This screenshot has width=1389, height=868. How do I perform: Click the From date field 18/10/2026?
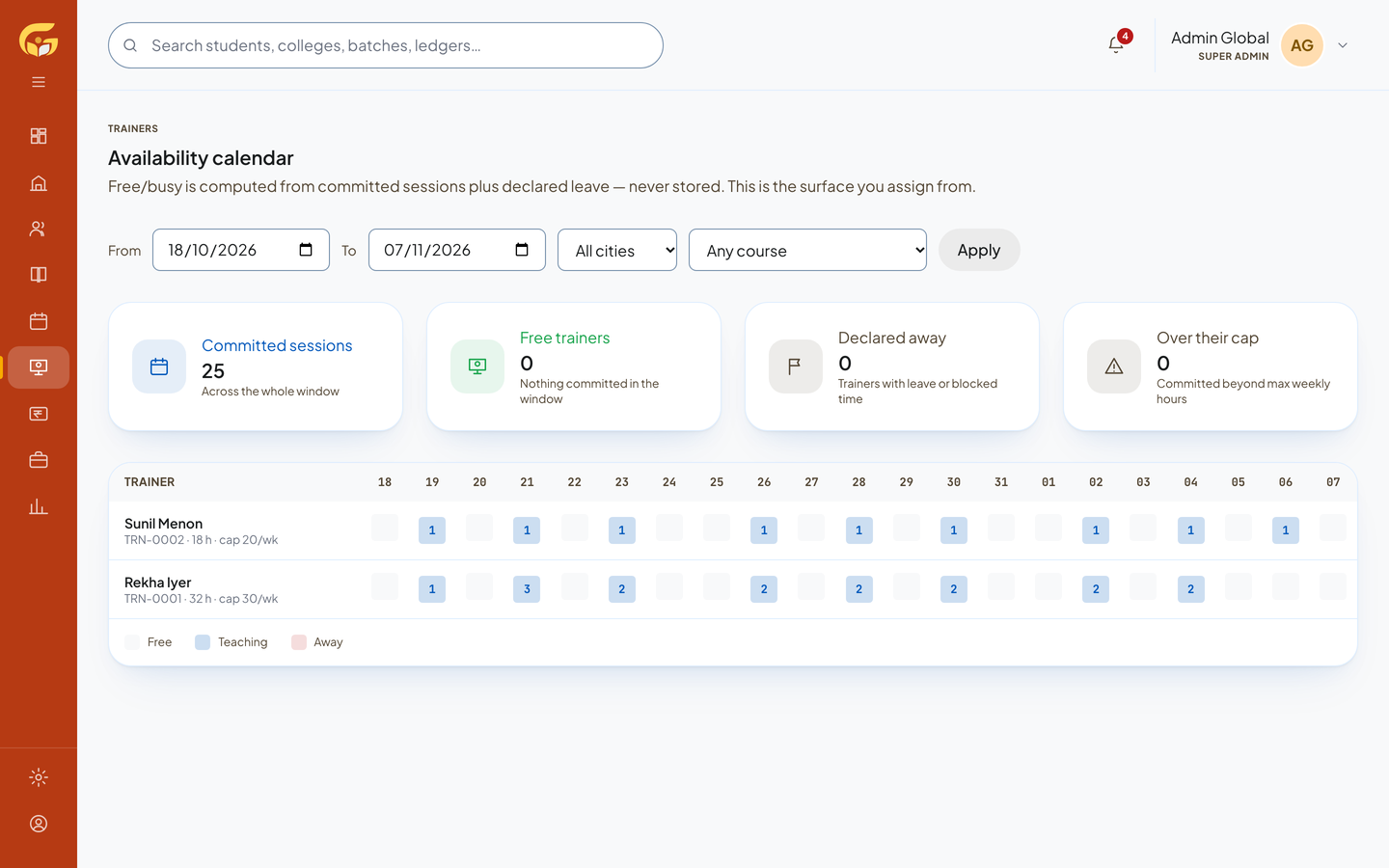tap(241, 250)
